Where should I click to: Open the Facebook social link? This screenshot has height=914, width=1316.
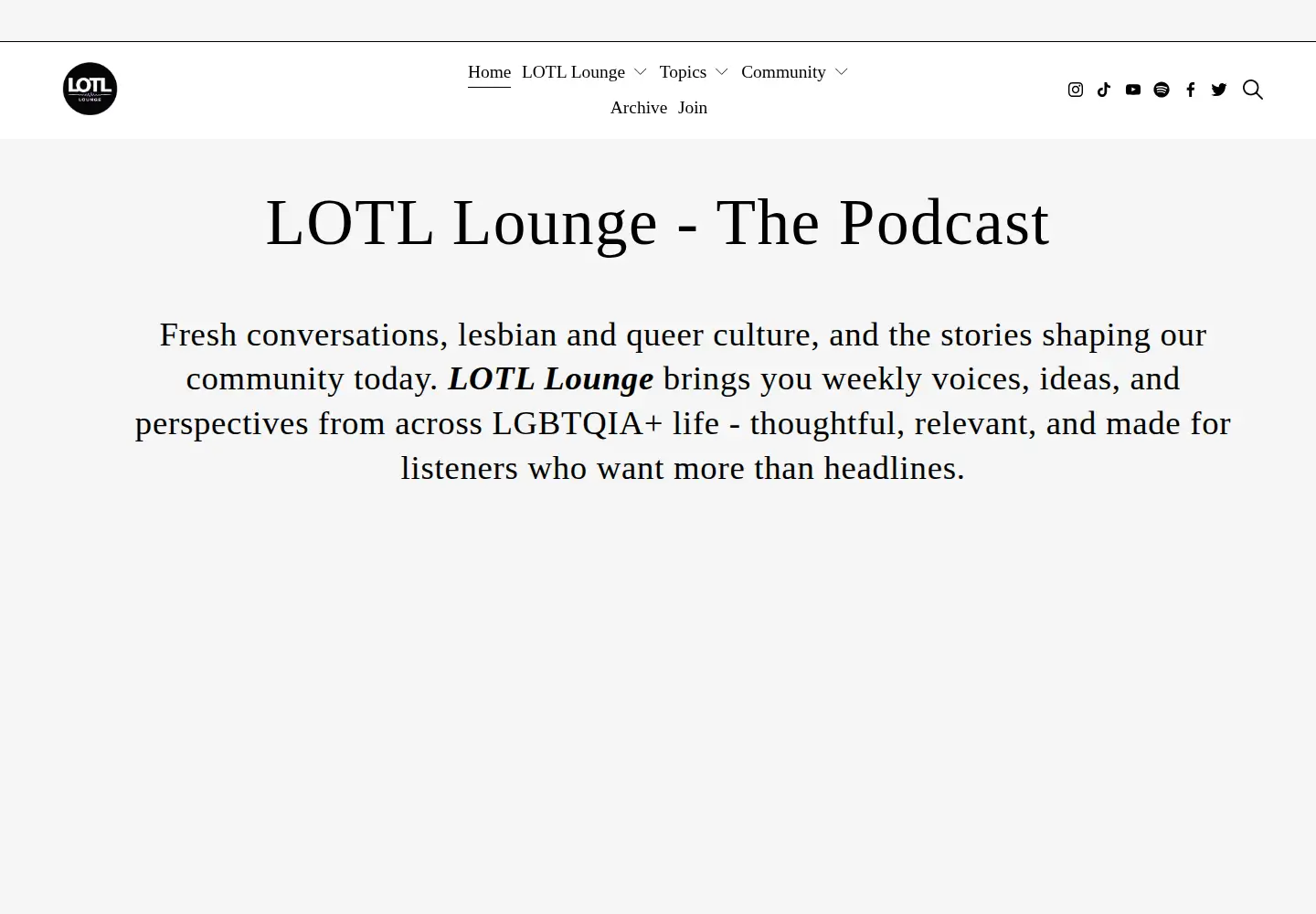pyautogui.click(x=1191, y=90)
